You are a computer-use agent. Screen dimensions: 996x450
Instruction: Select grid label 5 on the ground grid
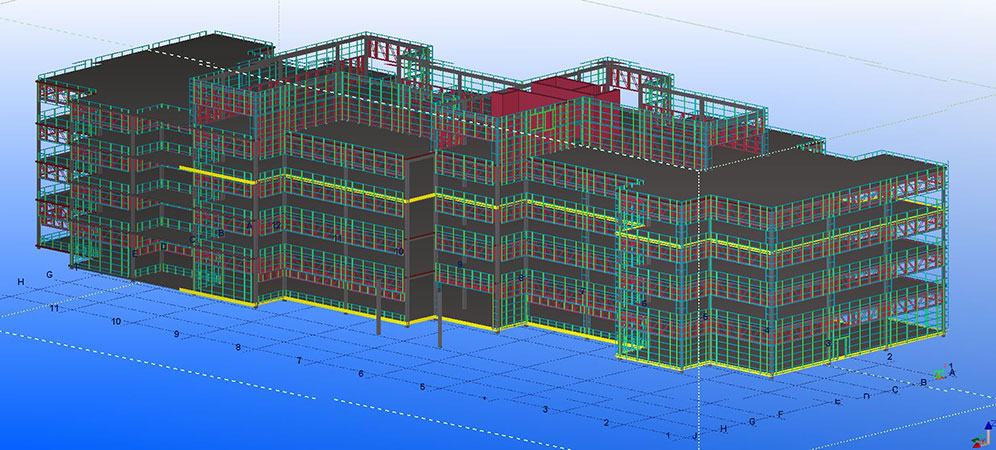[422, 387]
